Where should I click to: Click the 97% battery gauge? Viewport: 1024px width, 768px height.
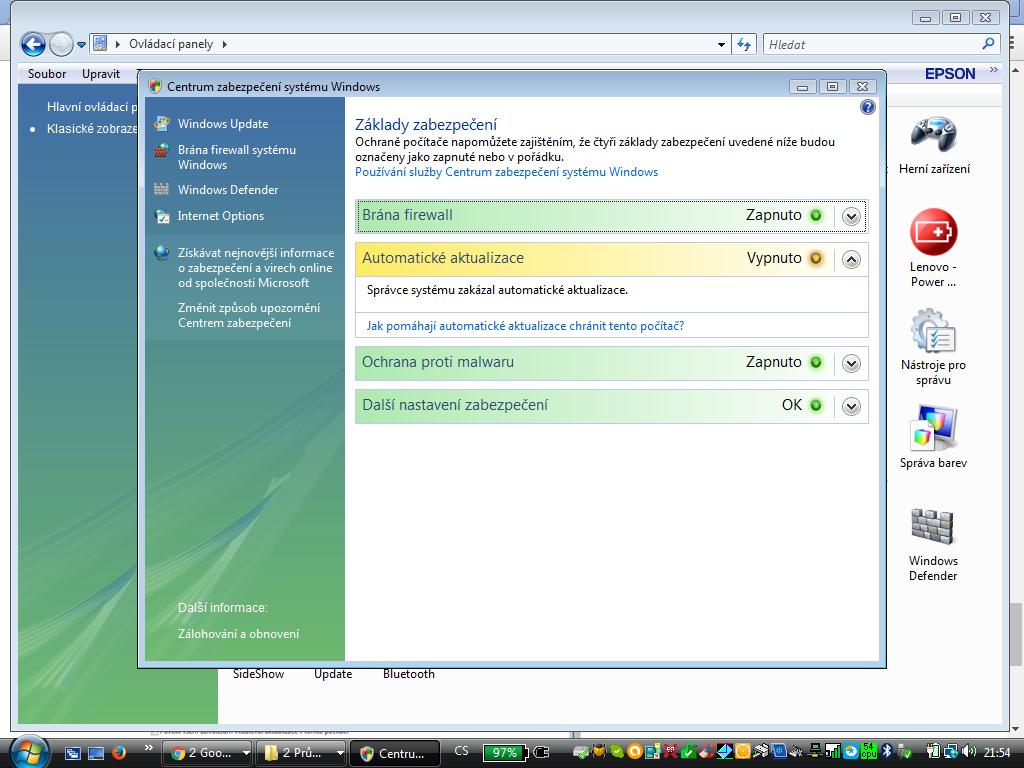[504, 753]
